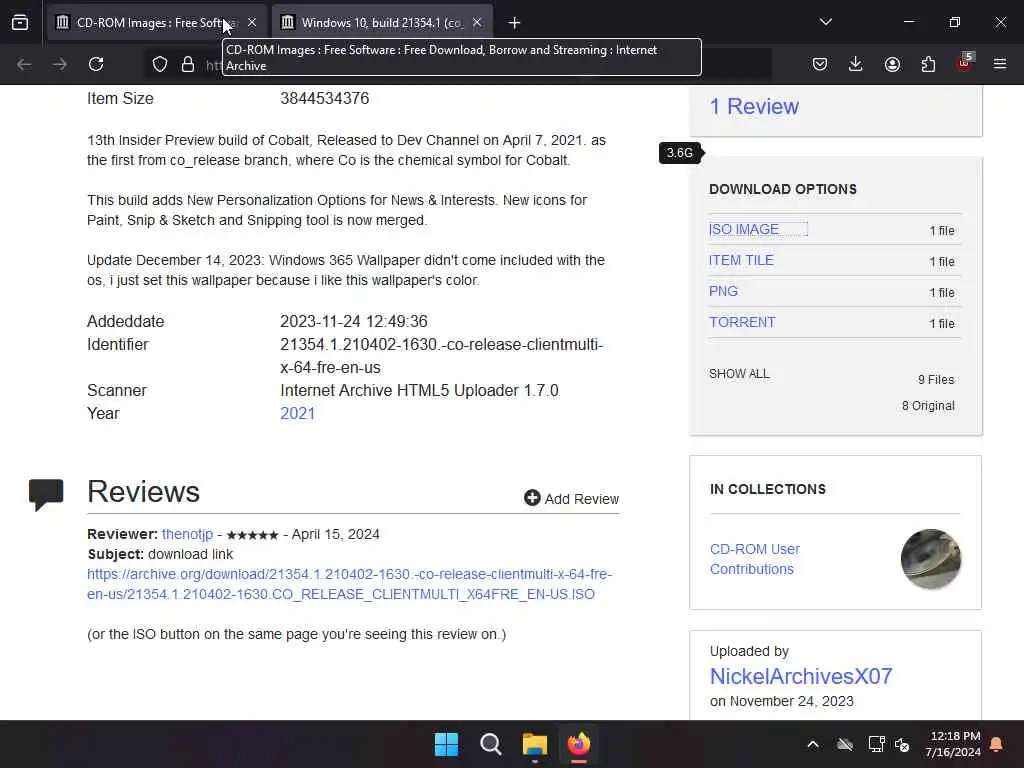View site security padlock info
The height and width of the screenshot is (768, 1024).
[188, 64]
